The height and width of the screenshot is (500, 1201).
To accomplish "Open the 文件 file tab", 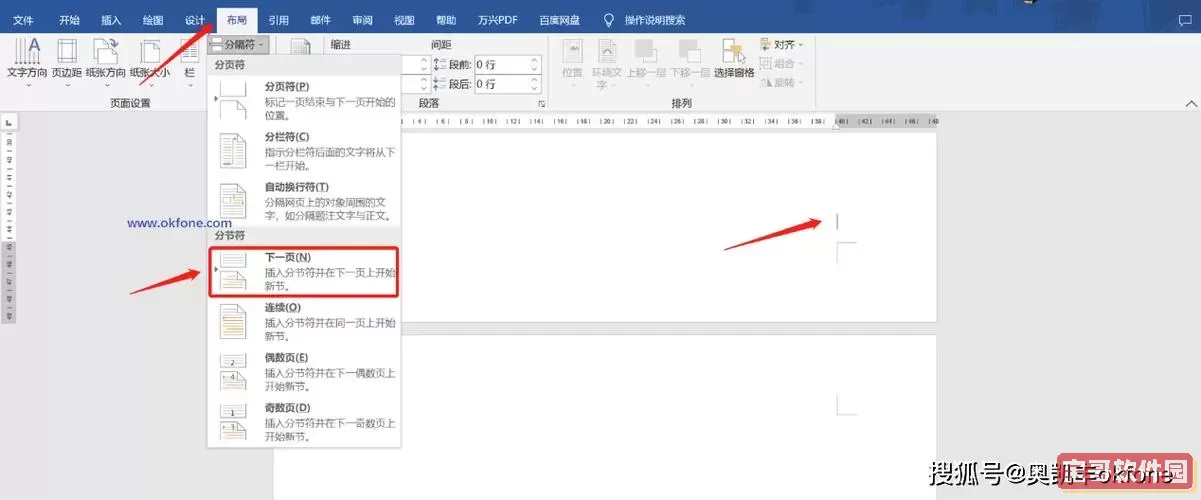I will click(23, 20).
